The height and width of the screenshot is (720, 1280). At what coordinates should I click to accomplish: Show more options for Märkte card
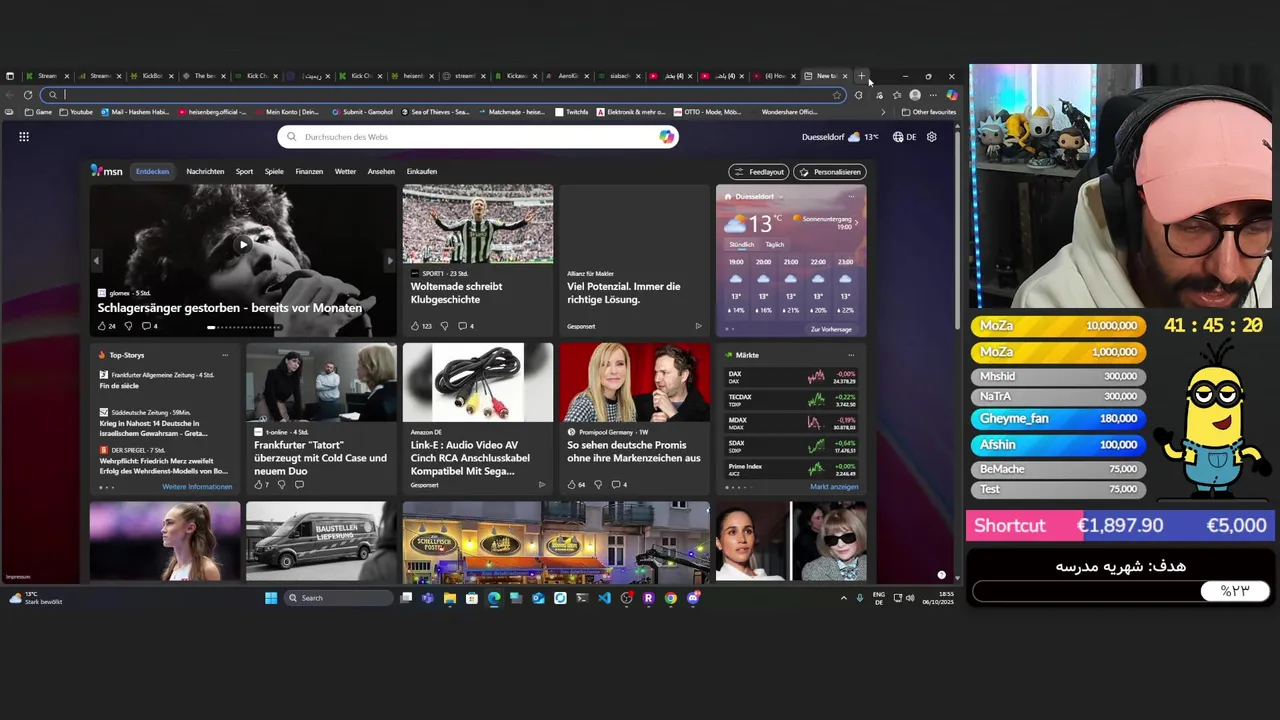click(851, 355)
